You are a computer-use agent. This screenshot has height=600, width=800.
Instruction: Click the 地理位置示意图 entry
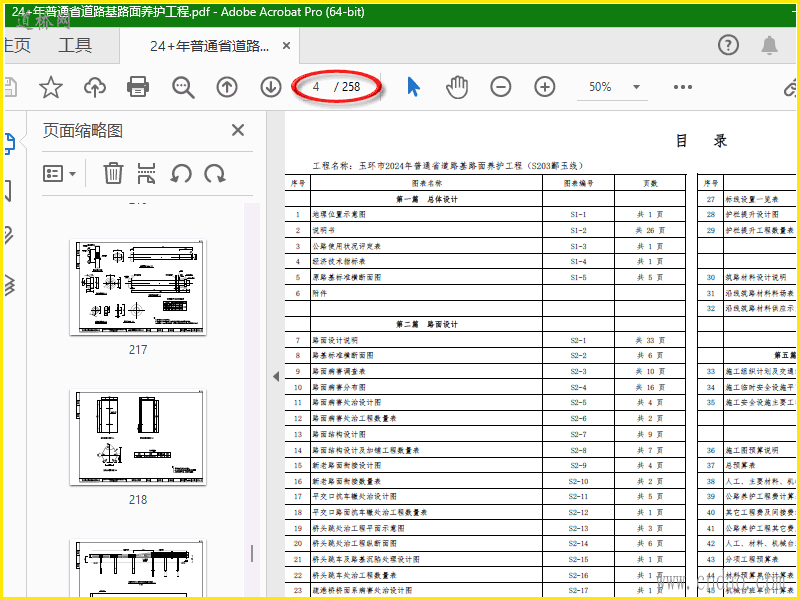[339, 215]
